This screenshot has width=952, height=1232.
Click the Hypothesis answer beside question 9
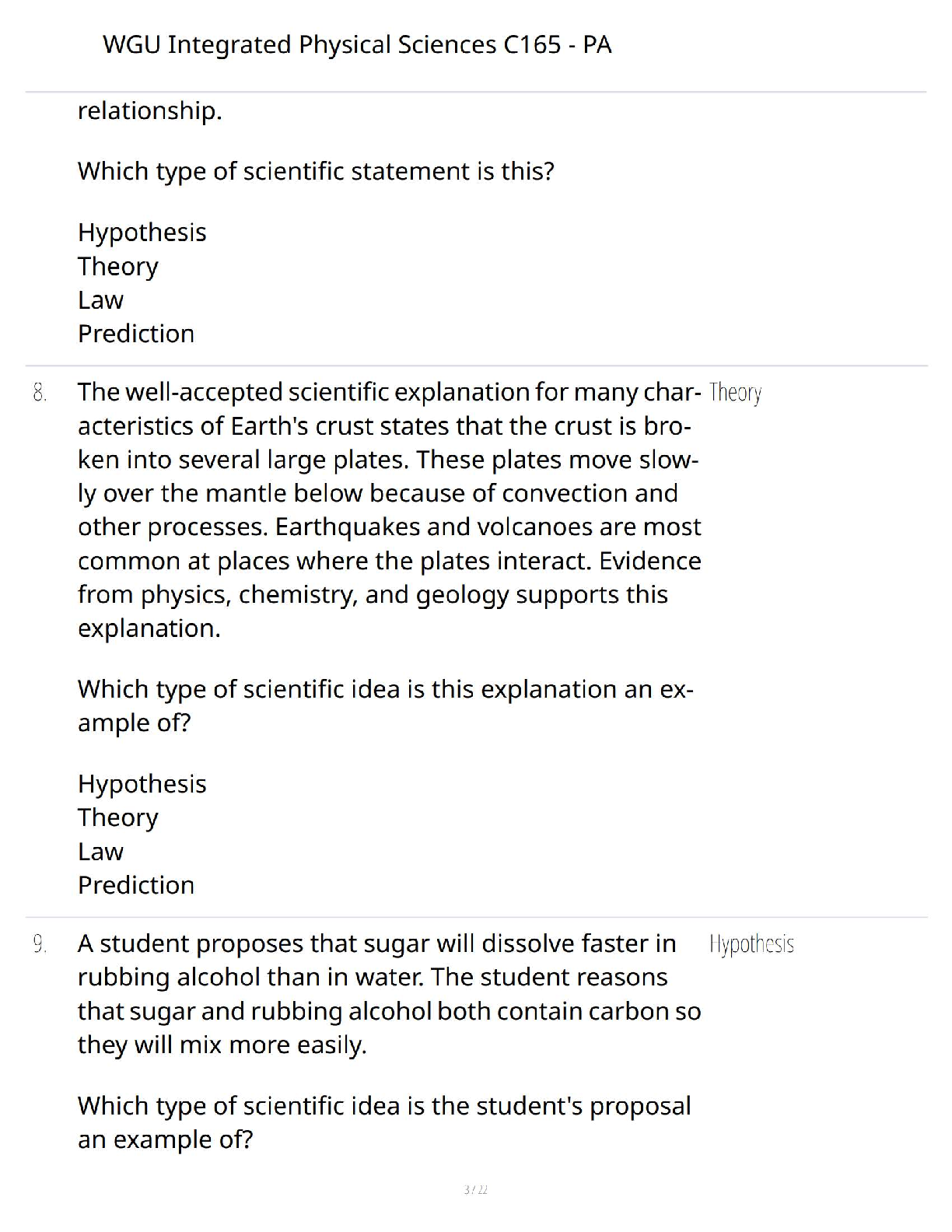point(751,944)
